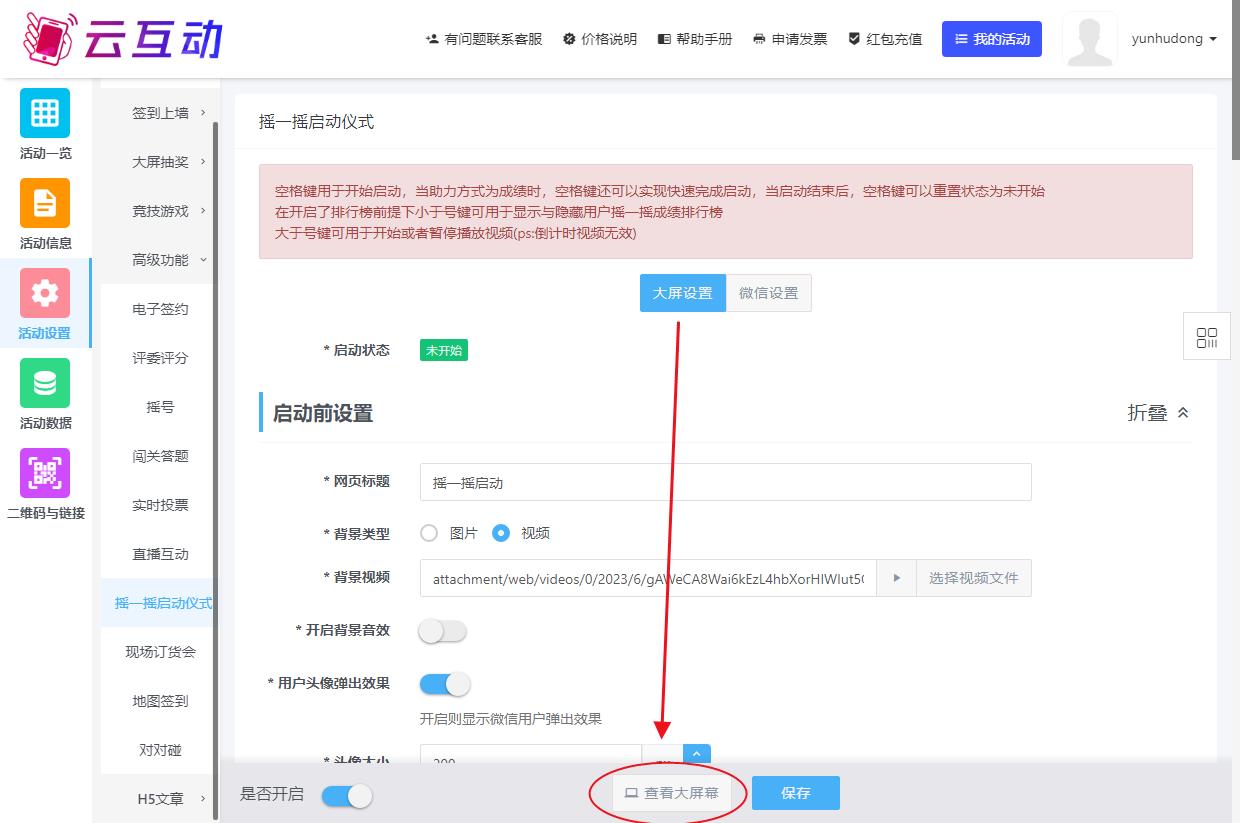Open the 活动数据 database icon

(45, 383)
